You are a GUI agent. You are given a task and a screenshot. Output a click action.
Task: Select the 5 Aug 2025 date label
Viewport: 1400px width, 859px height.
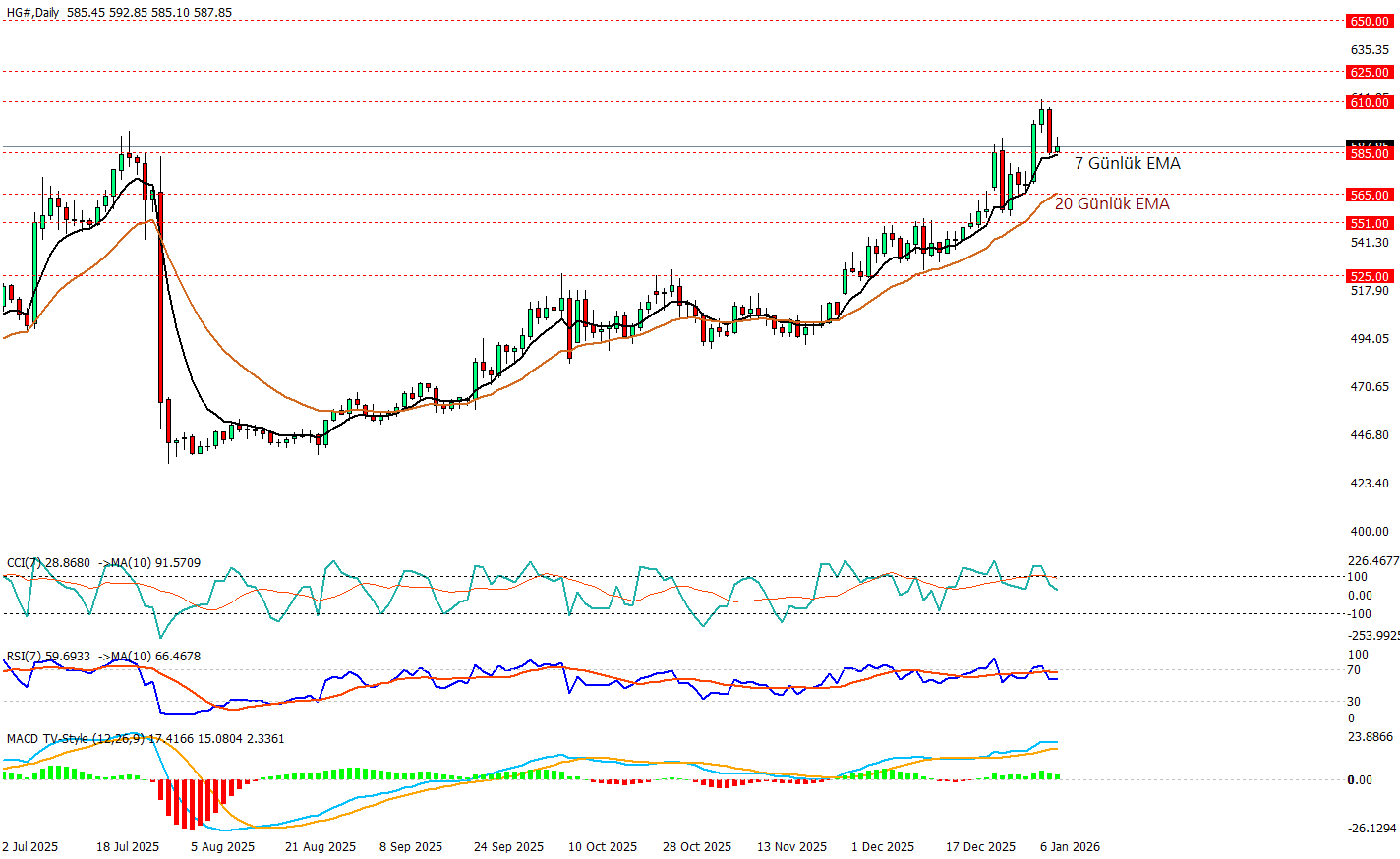coord(222,846)
